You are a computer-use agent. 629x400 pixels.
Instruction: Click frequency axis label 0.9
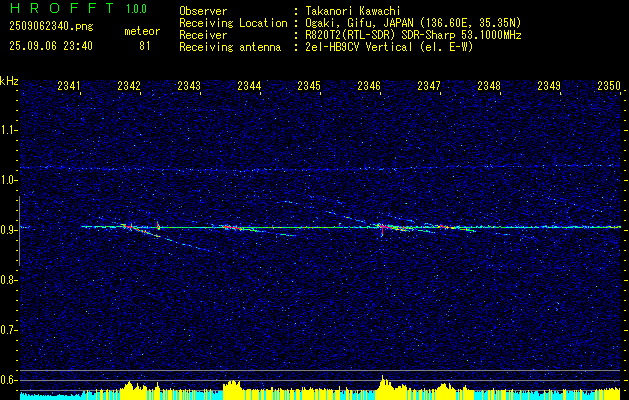8,230
